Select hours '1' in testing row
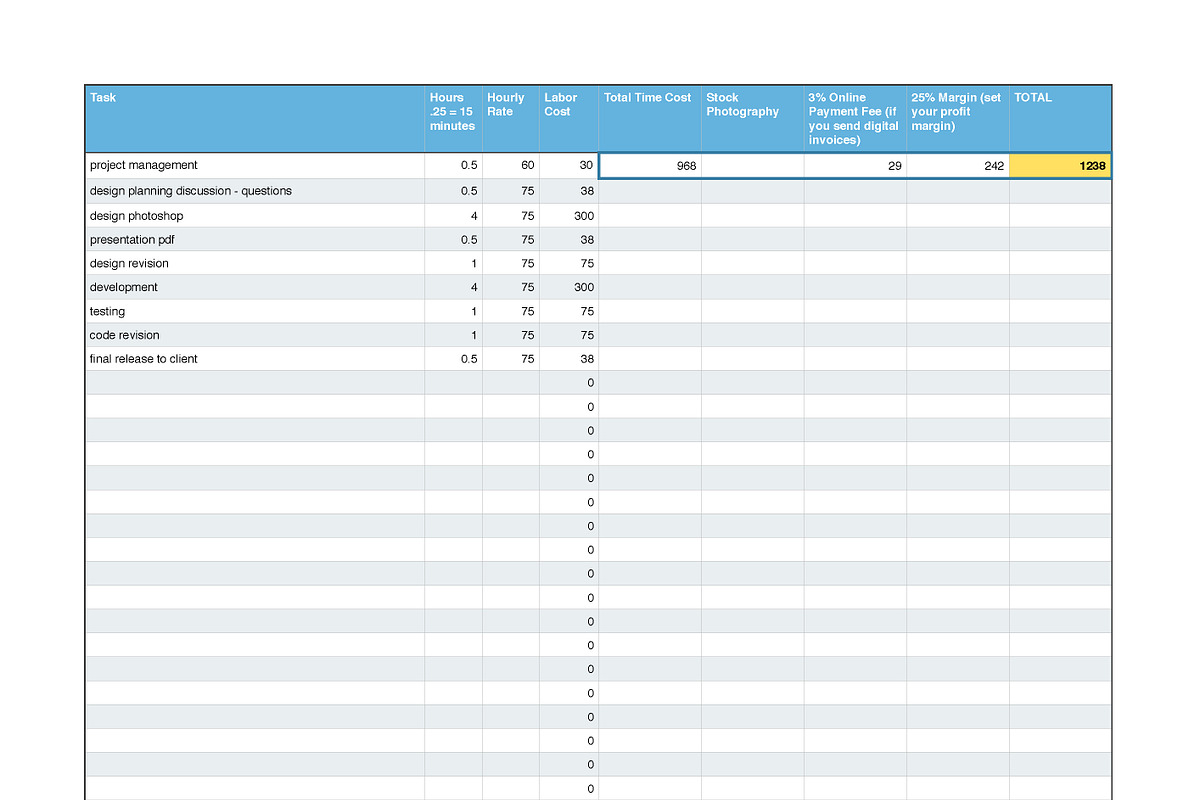 click(x=454, y=312)
